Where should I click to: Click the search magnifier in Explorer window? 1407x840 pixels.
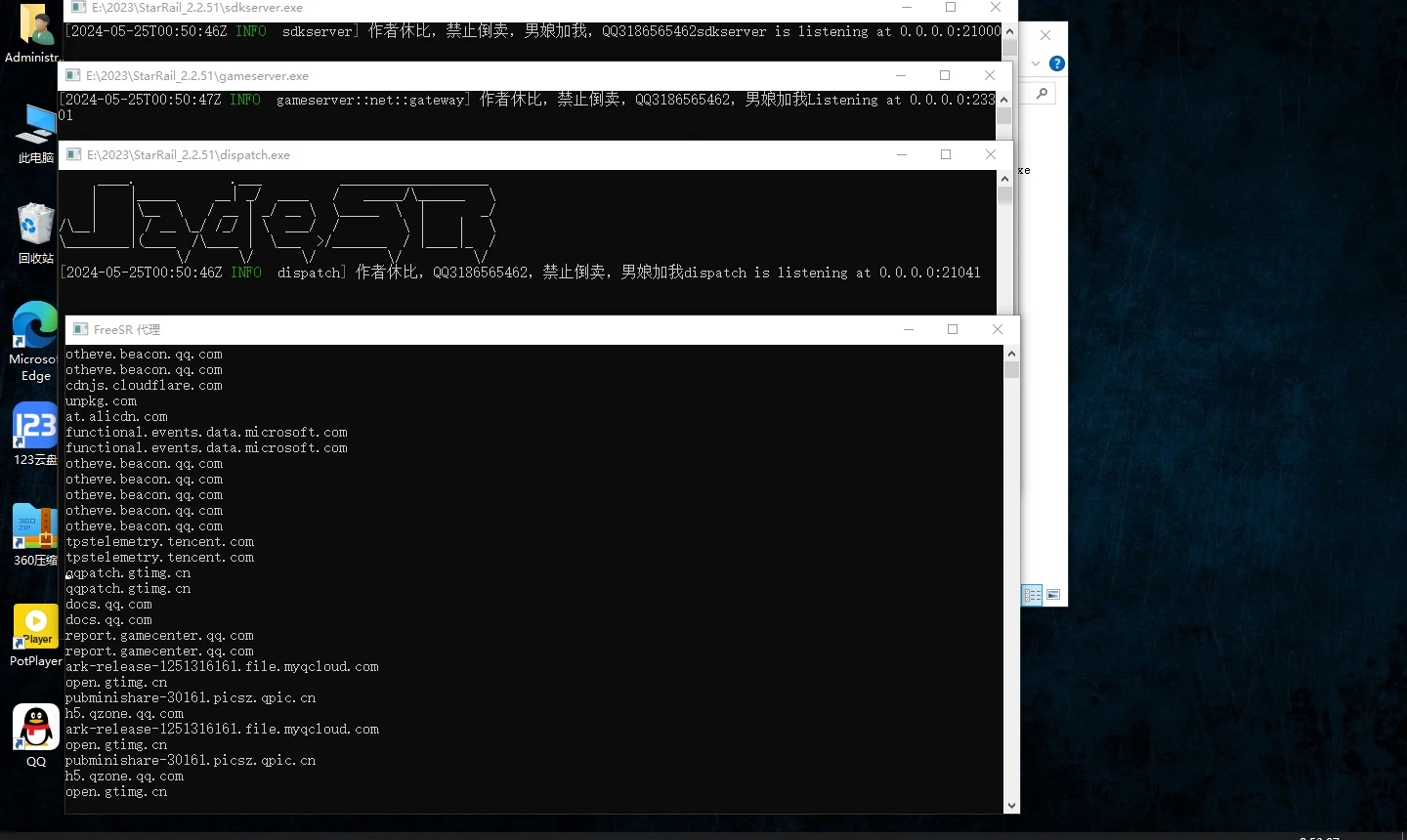coord(1043,94)
